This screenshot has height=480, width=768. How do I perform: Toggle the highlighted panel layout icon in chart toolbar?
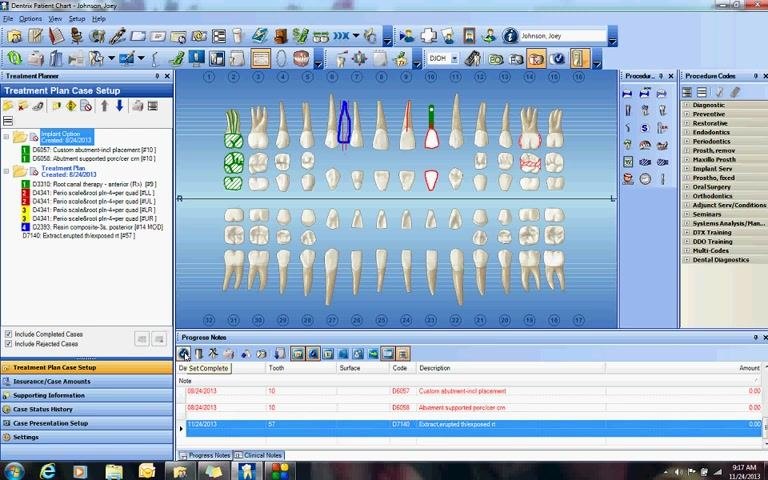coord(260,58)
